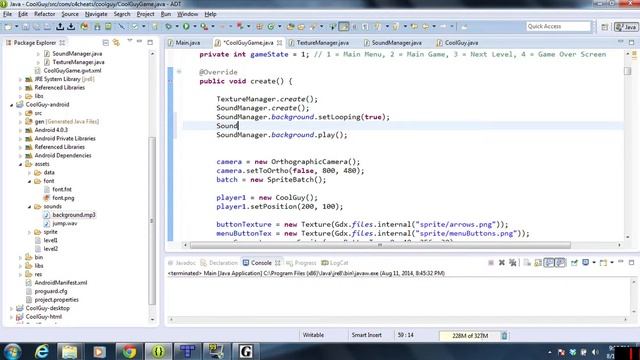Click the Terminate stop icon in Console
This screenshot has width=640, height=360.
[491, 263]
